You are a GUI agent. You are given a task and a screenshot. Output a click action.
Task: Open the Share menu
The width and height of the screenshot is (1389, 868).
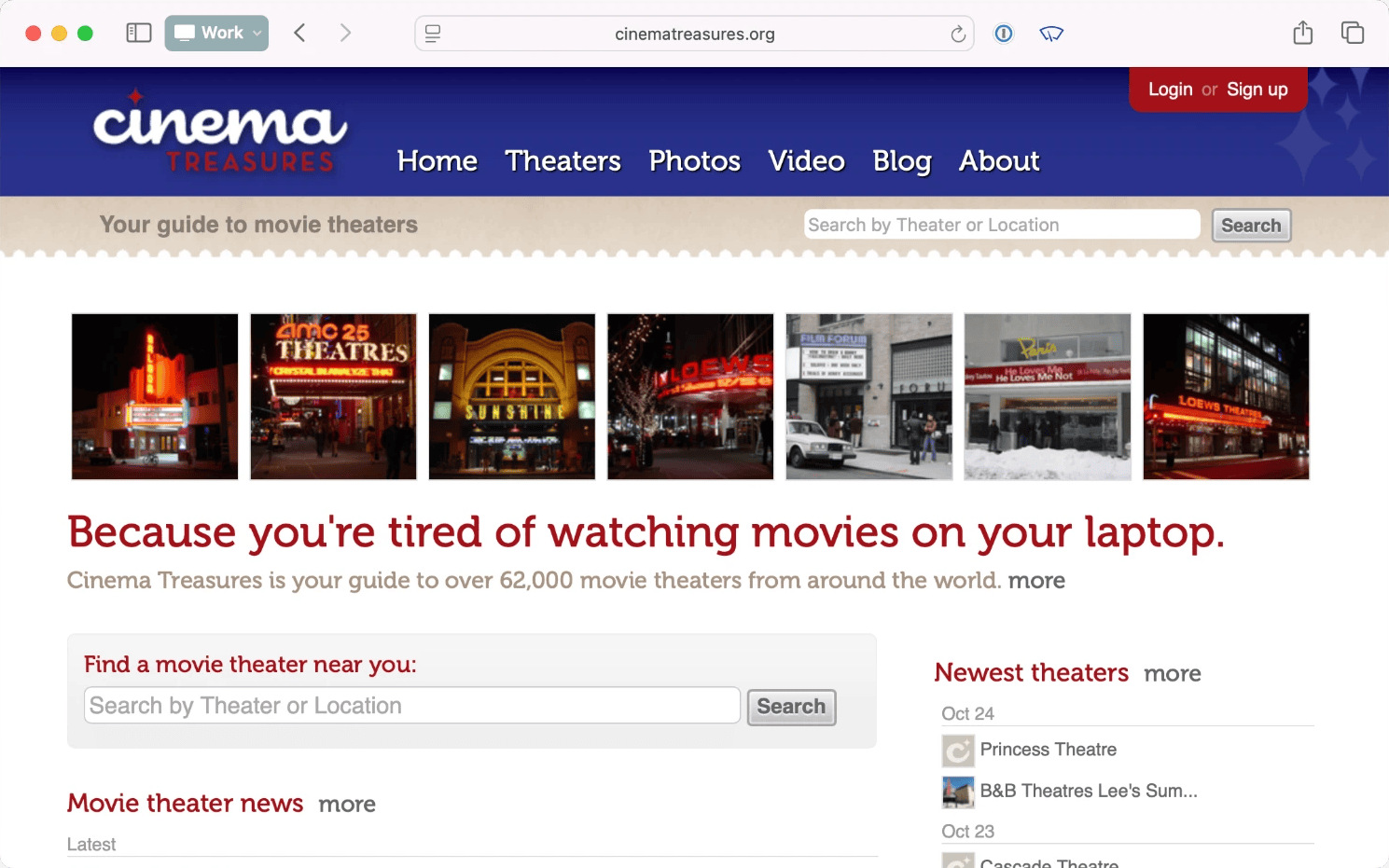(x=1303, y=34)
